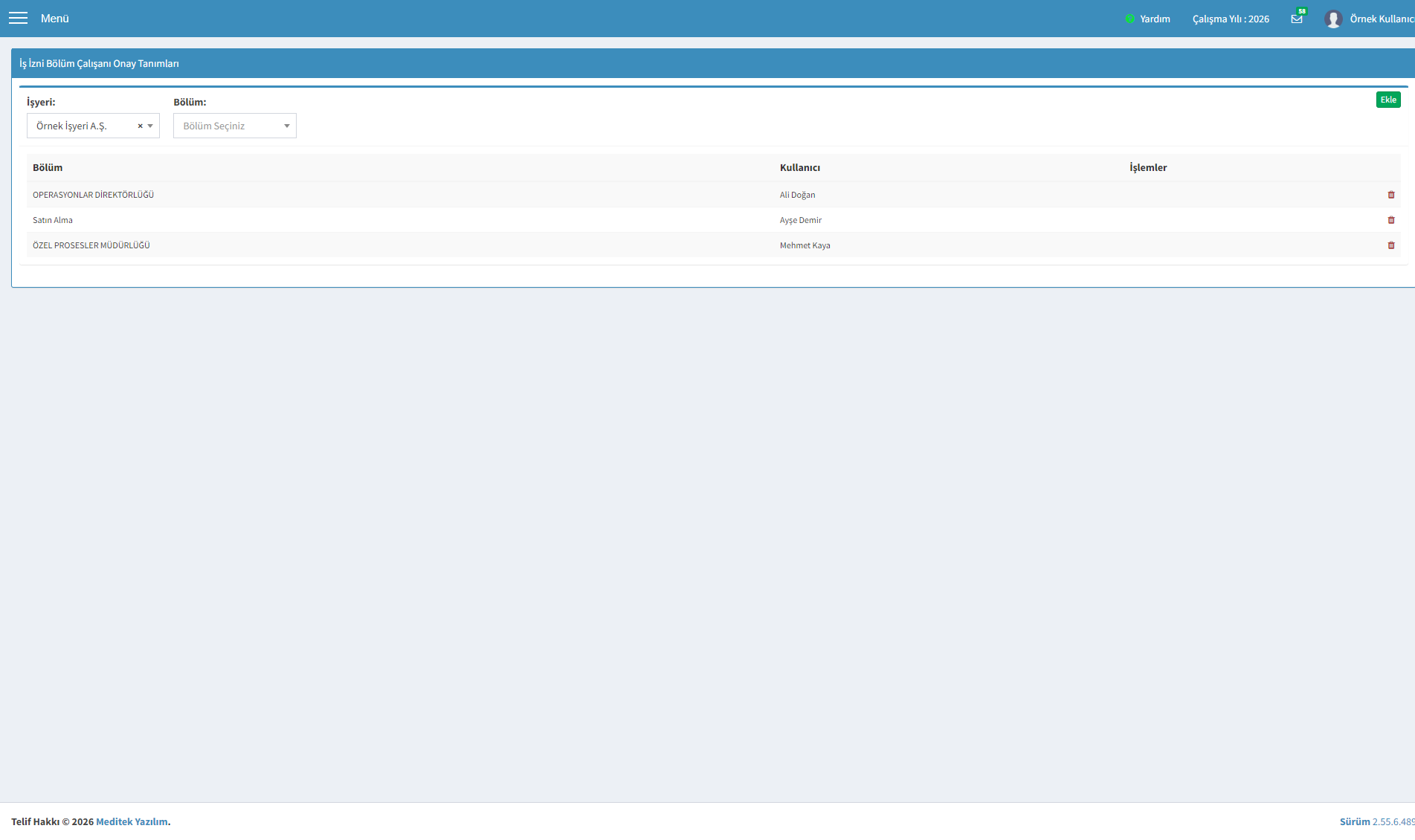Click the Bölüm column header
This screenshot has width=1415, height=840.
click(48, 167)
